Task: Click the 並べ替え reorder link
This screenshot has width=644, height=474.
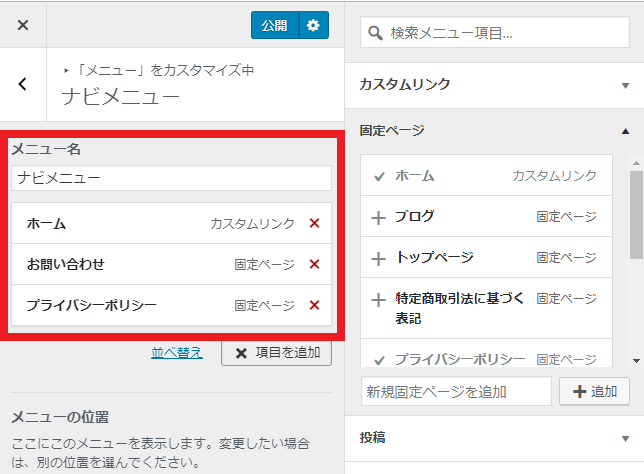Action: [177, 352]
